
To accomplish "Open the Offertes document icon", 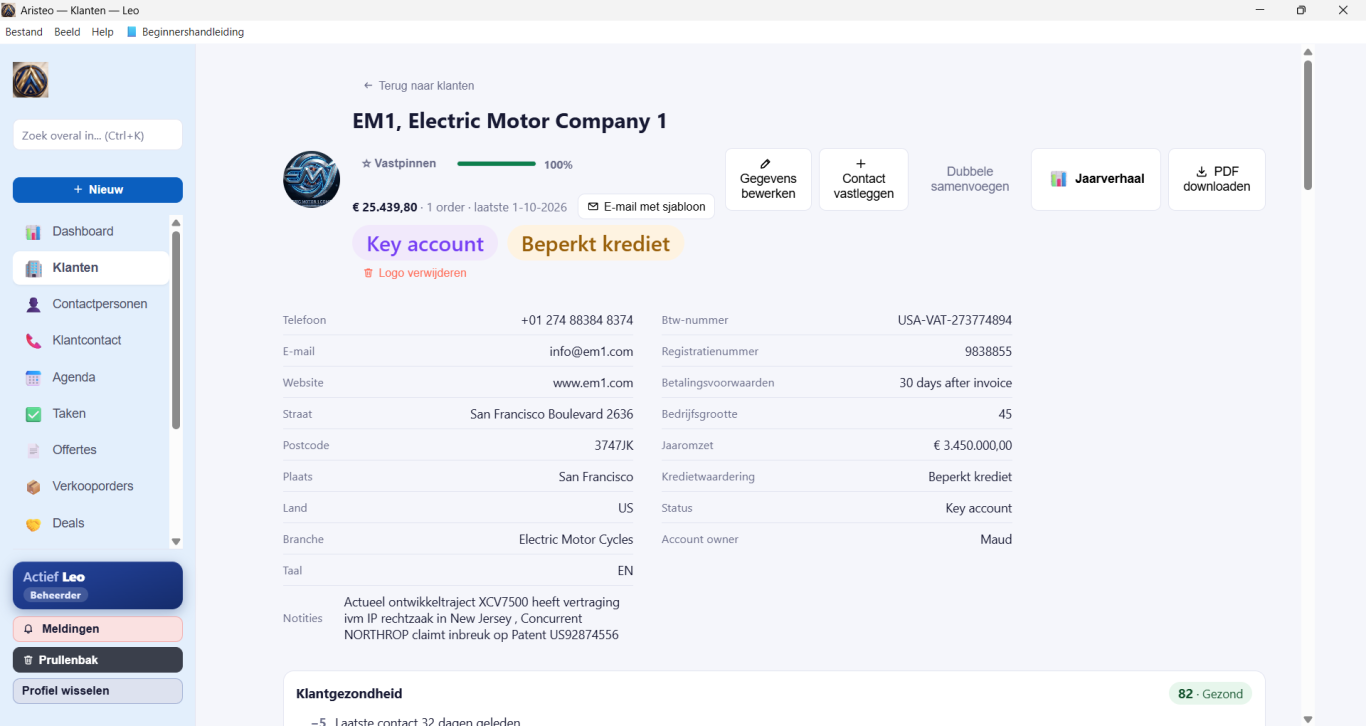I will [33, 451].
